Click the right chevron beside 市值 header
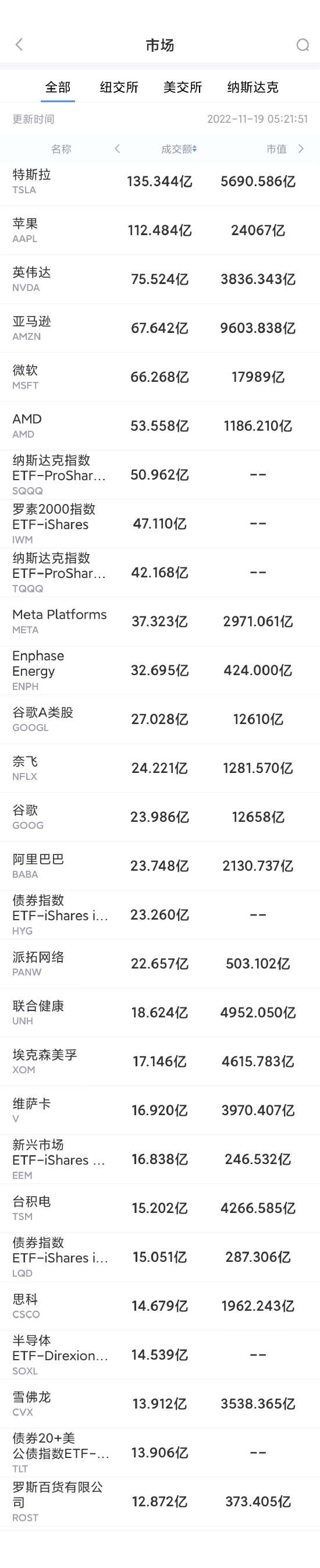 pos(301,148)
